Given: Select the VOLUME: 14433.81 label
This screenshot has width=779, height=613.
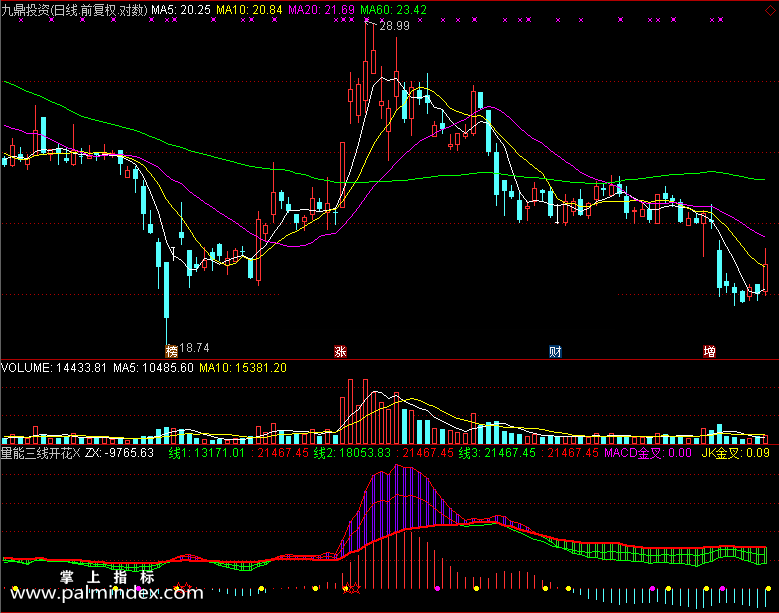Looking at the screenshot, I should 54,368.
